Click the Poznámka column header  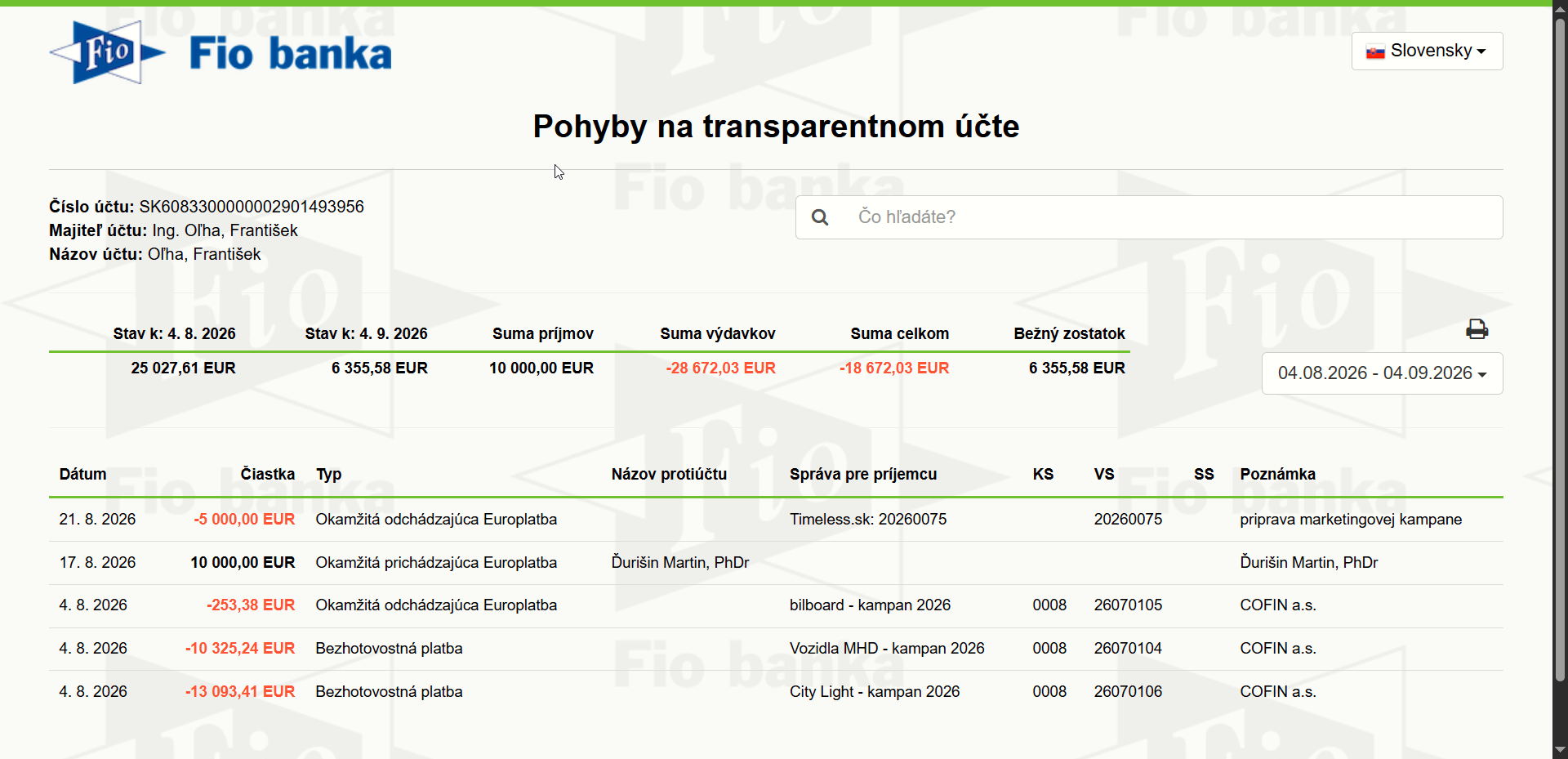pyautogui.click(x=1277, y=474)
